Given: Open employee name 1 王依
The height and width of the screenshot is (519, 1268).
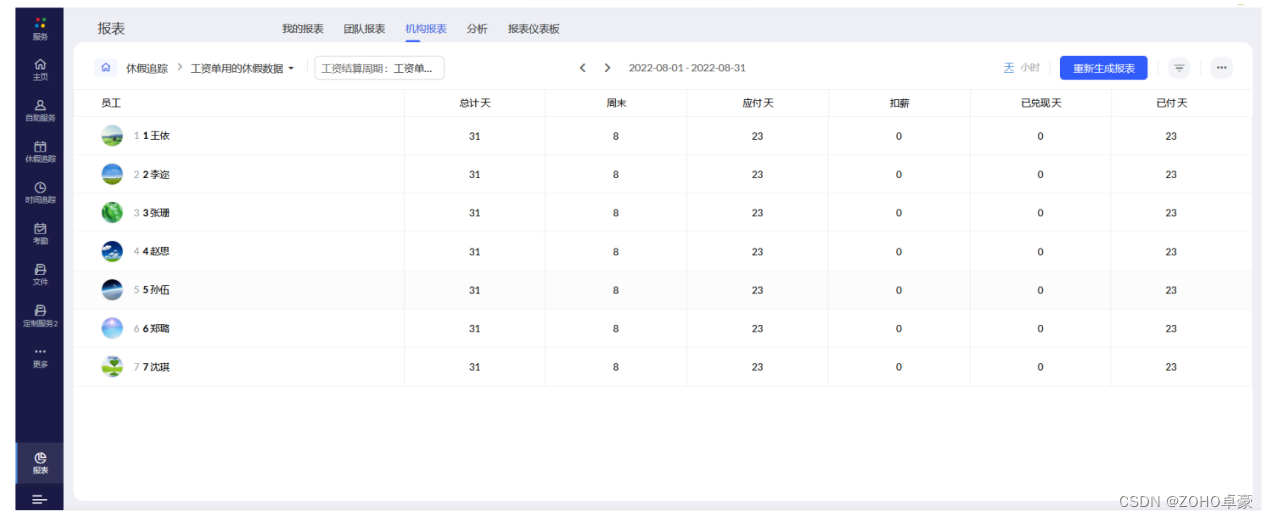Looking at the screenshot, I should [156, 136].
